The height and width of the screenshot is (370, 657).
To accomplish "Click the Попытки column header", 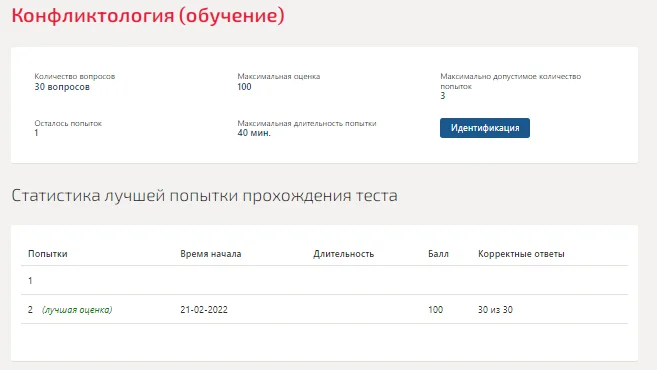I will [48, 254].
